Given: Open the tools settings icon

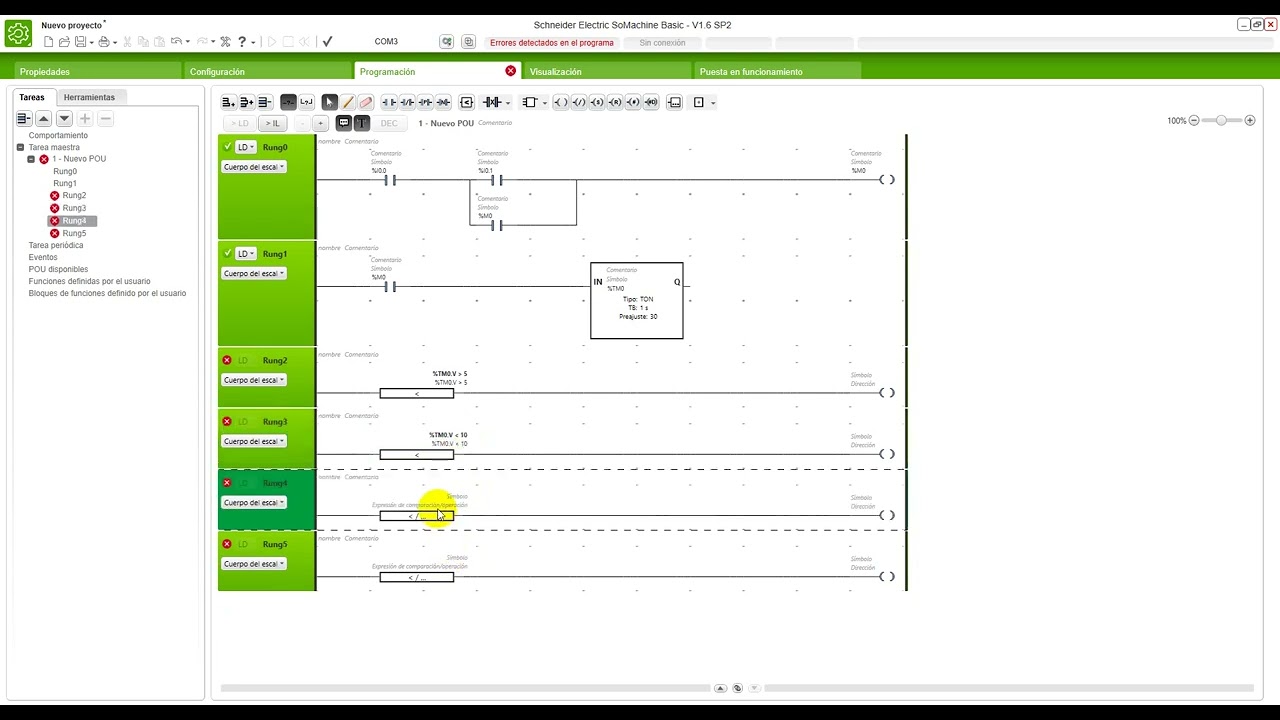Looking at the screenshot, I should tap(226, 42).
